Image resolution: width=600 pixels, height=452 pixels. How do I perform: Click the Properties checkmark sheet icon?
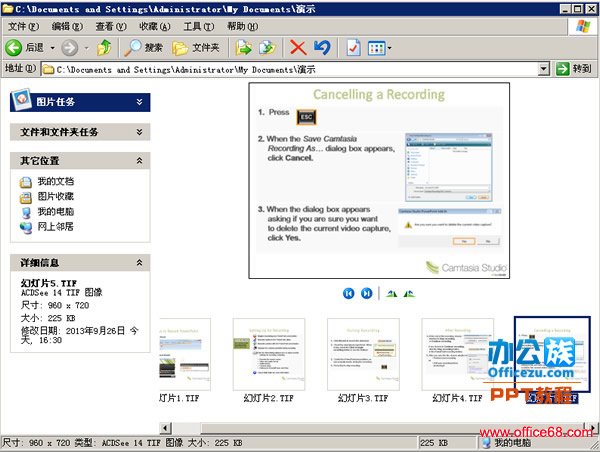(x=353, y=48)
